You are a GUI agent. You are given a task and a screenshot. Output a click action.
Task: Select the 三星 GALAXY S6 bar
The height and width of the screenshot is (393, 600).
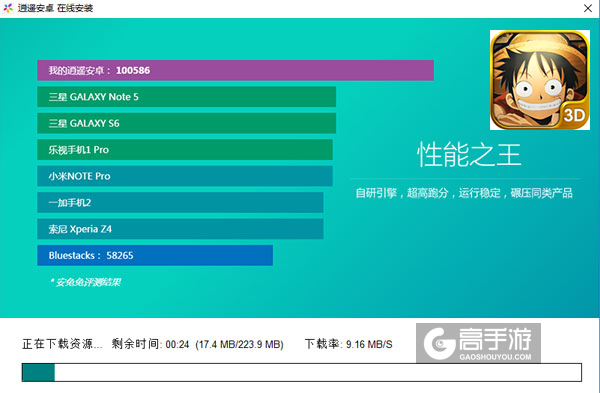pos(187,123)
